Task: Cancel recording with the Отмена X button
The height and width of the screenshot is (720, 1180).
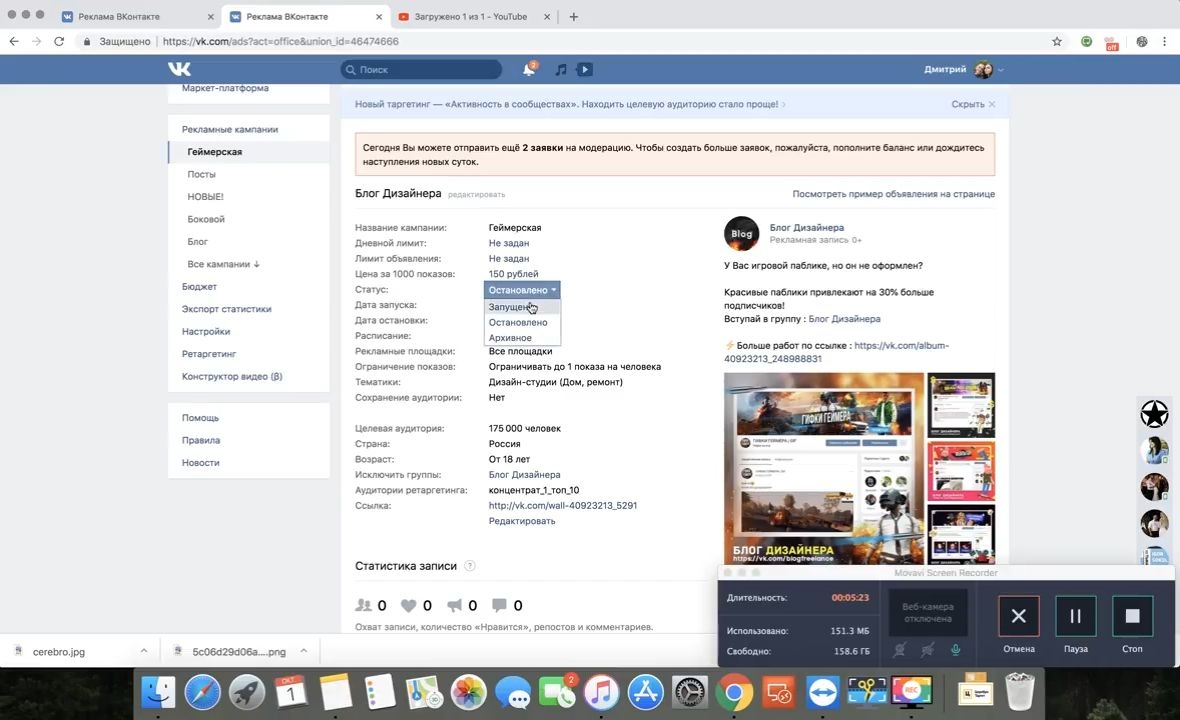Action: 1018,616
